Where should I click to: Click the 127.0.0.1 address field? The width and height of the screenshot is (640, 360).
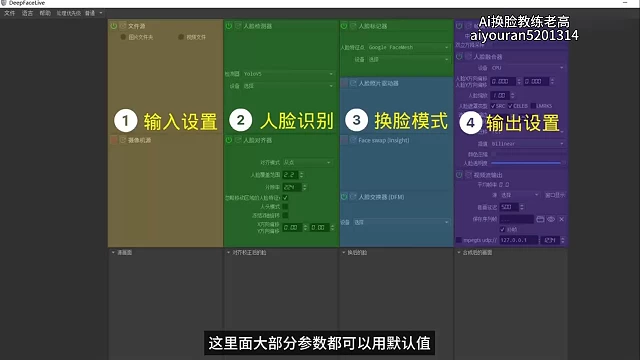tap(518, 240)
